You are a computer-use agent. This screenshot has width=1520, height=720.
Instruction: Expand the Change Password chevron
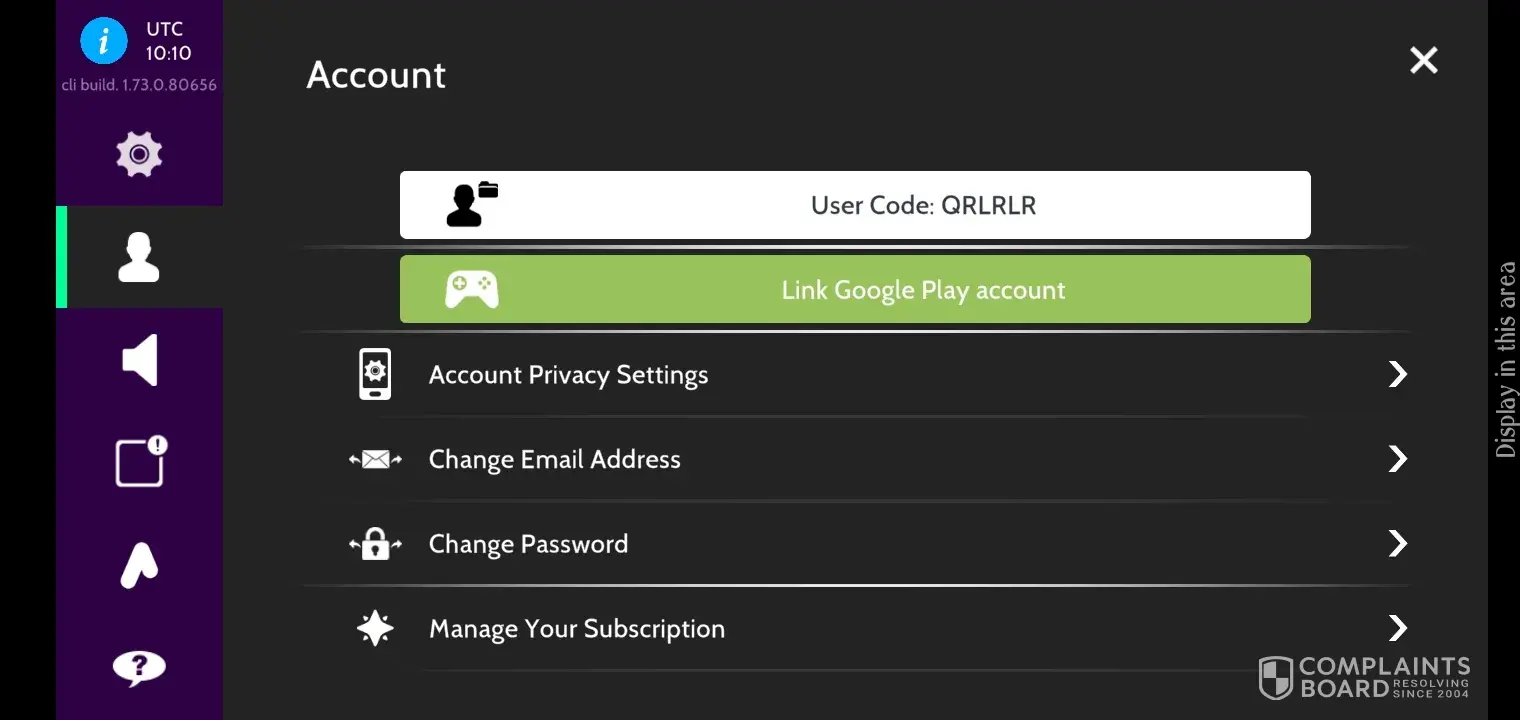(x=1397, y=544)
